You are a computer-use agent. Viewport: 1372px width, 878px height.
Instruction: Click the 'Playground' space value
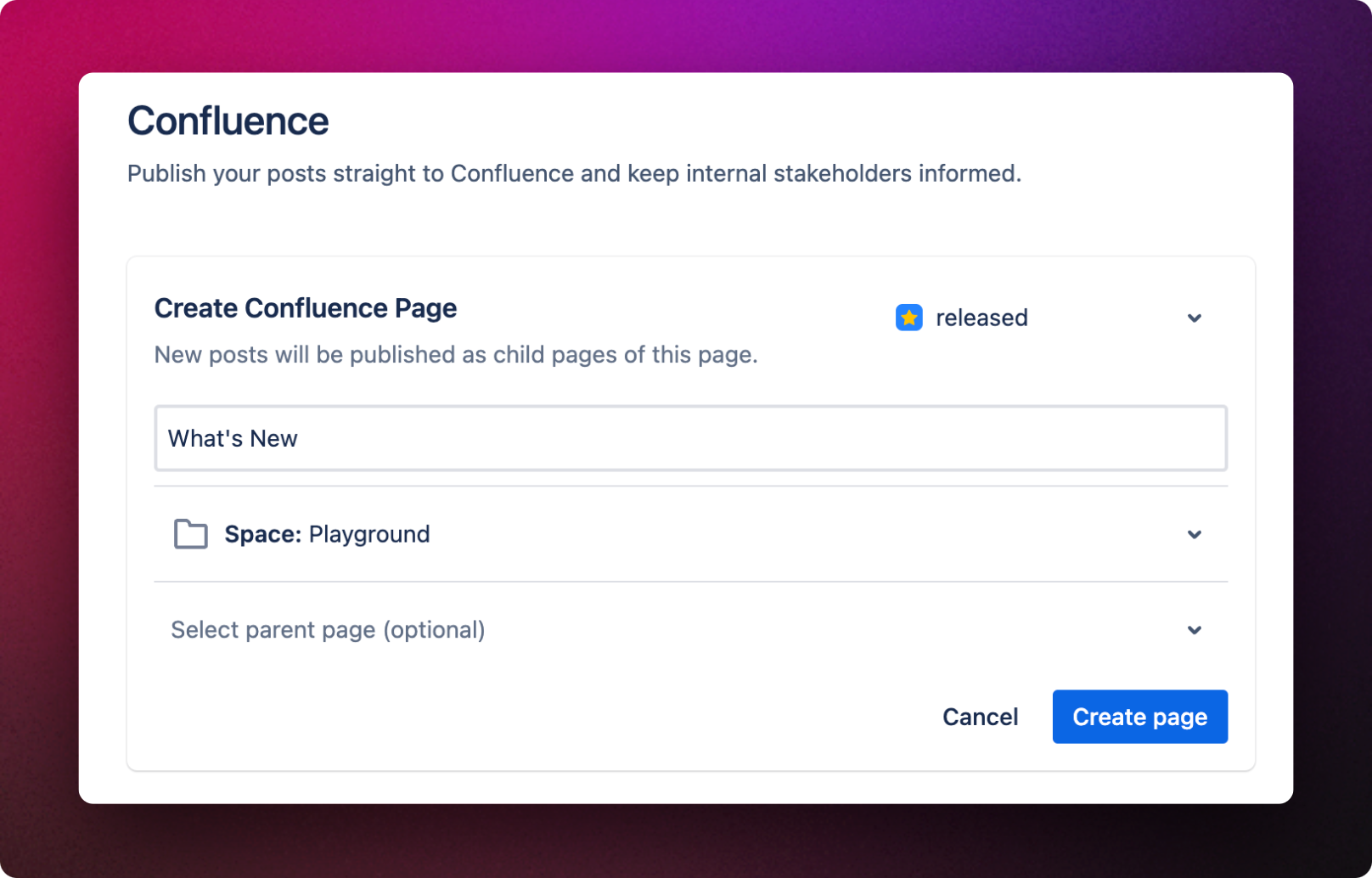[x=369, y=534]
